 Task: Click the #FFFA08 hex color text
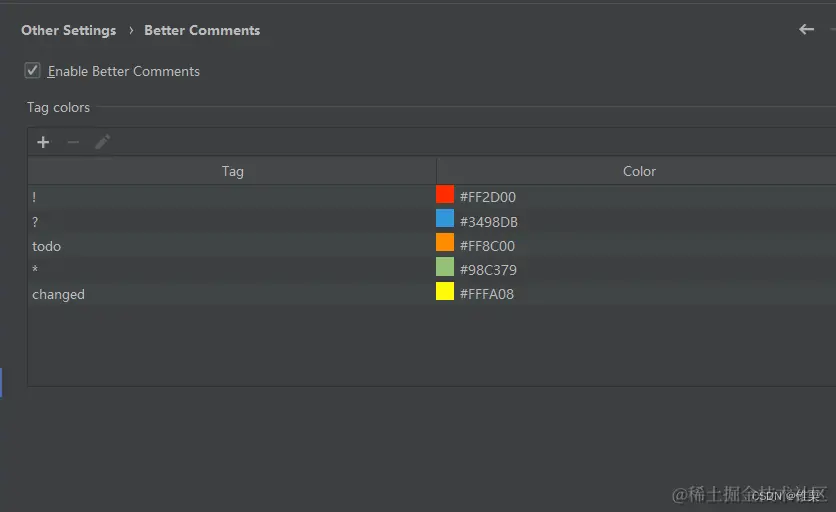tap(487, 294)
